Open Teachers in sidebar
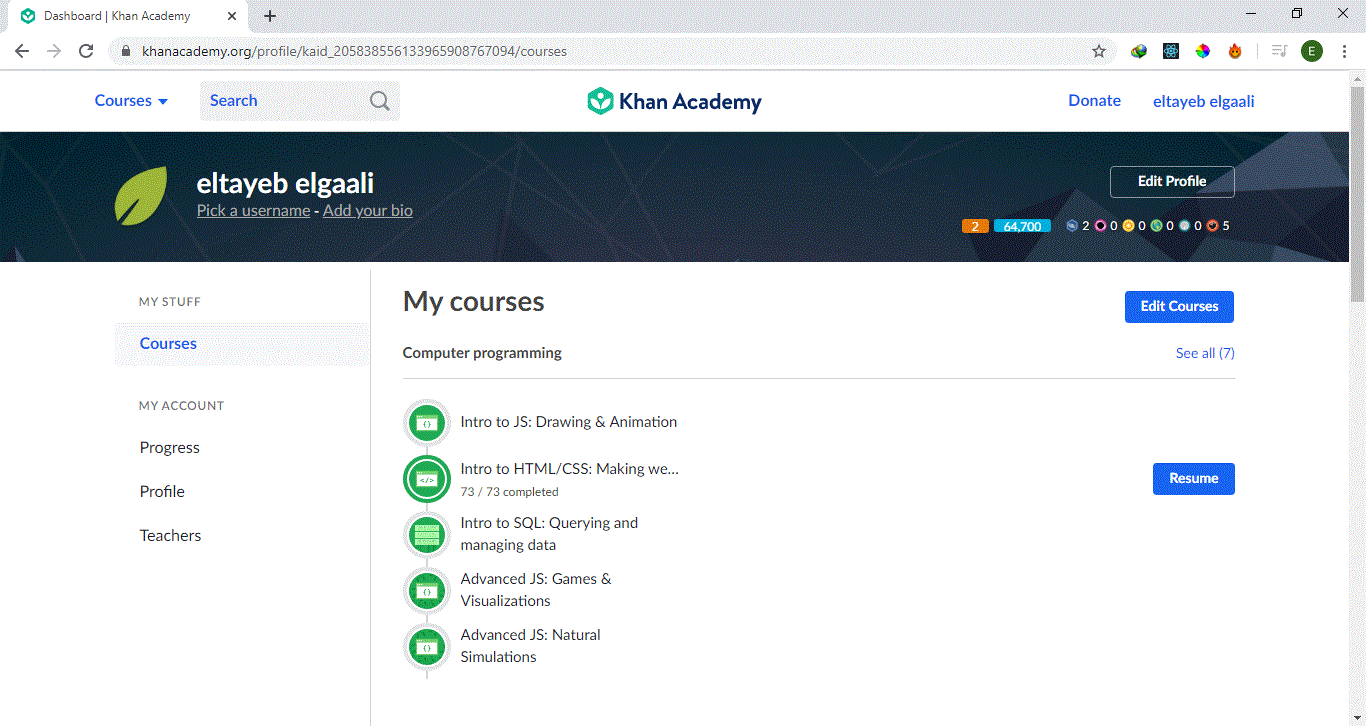This screenshot has height=726, width=1366. [170, 536]
